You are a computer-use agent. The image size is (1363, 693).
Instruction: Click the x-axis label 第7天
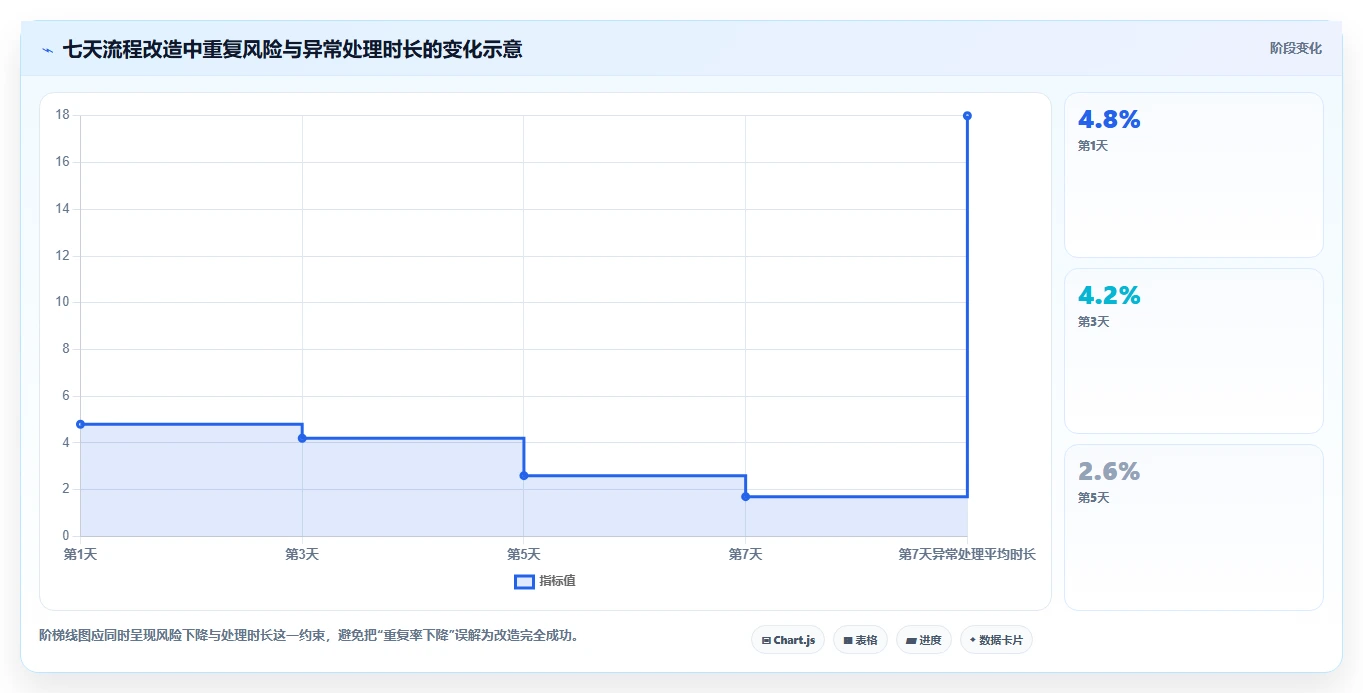745,554
